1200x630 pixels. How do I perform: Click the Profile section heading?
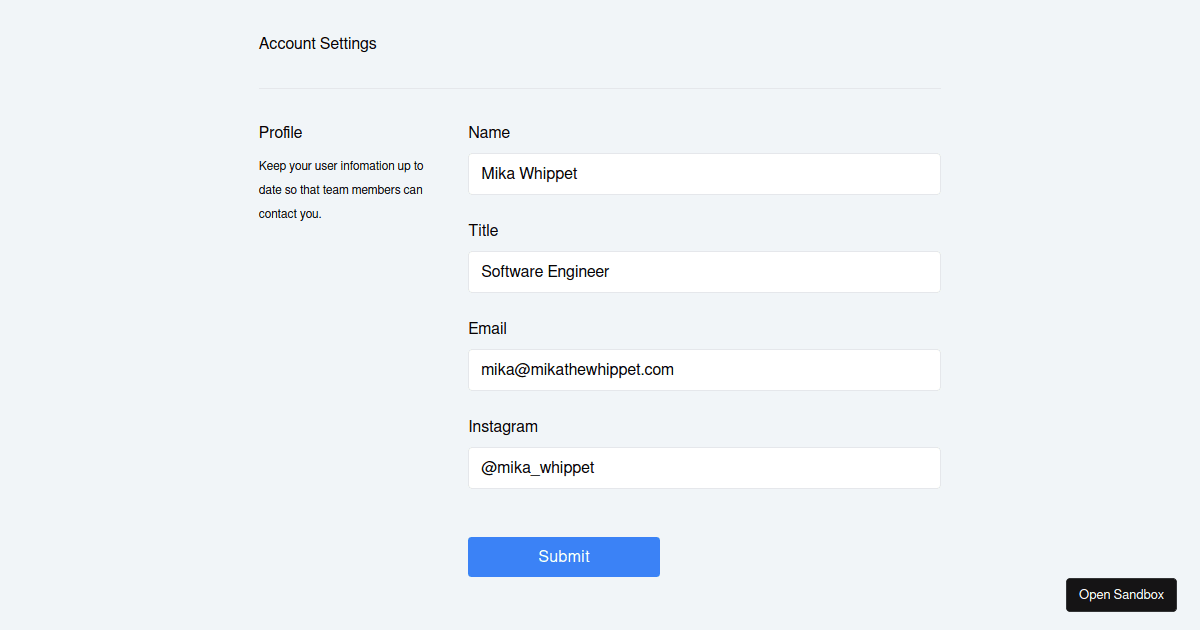pyautogui.click(x=280, y=133)
